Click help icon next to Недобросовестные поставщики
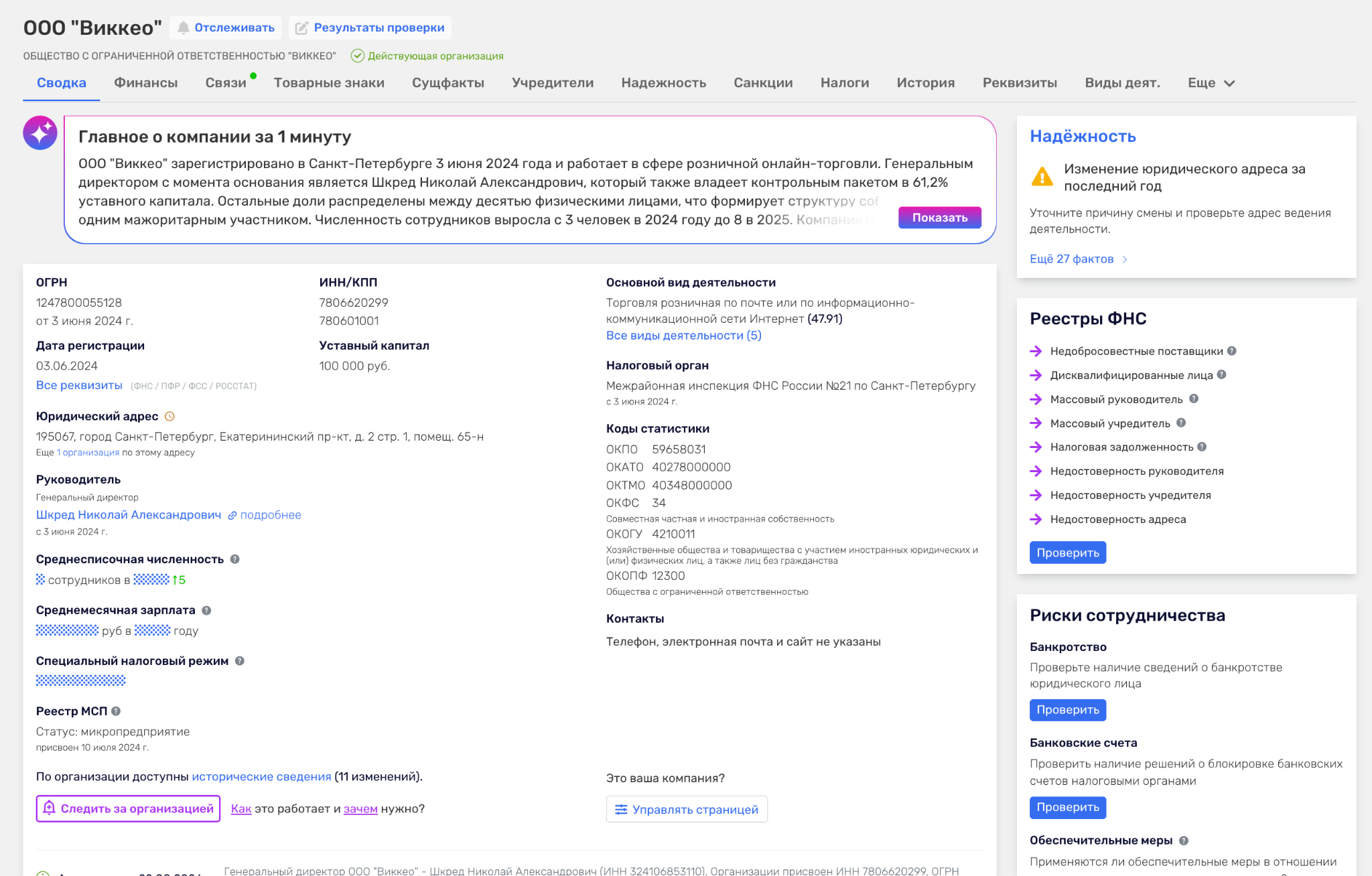The width and height of the screenshot is (1372, 876). pos(1231,351)
